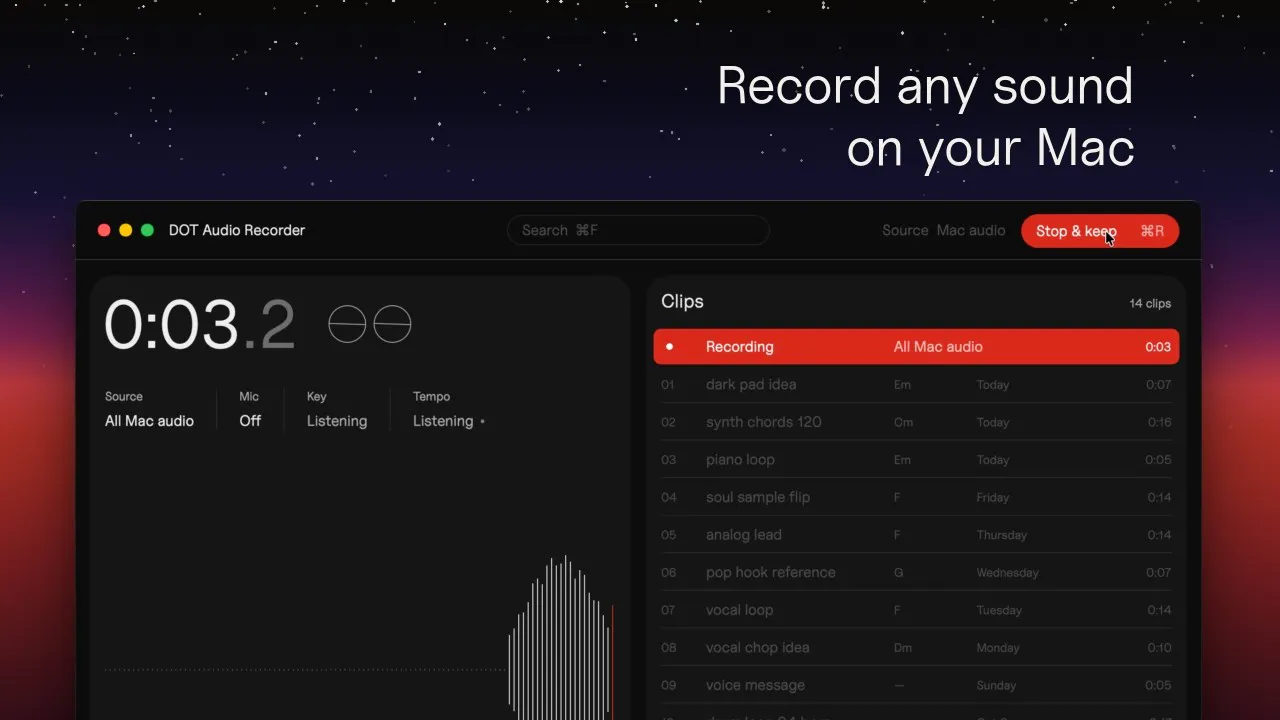The image size is (1280, 720).
Task: Open the Source Mac audio selector in the title bar
Action: [x=943, y=230]
